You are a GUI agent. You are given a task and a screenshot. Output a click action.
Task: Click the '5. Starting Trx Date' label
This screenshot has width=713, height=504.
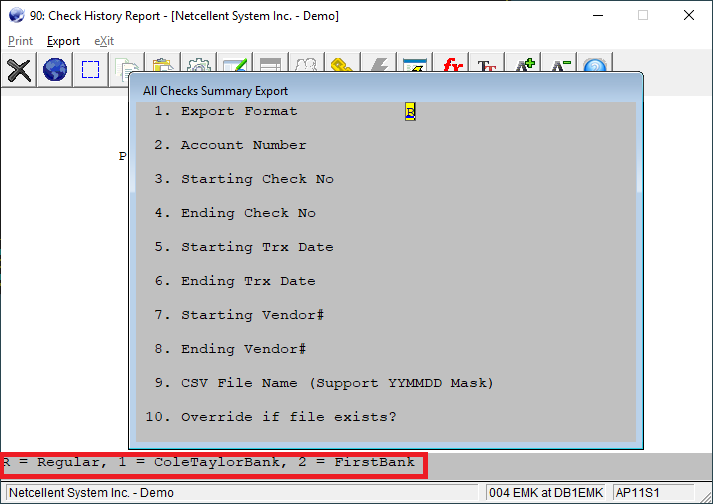click(244, 247)
